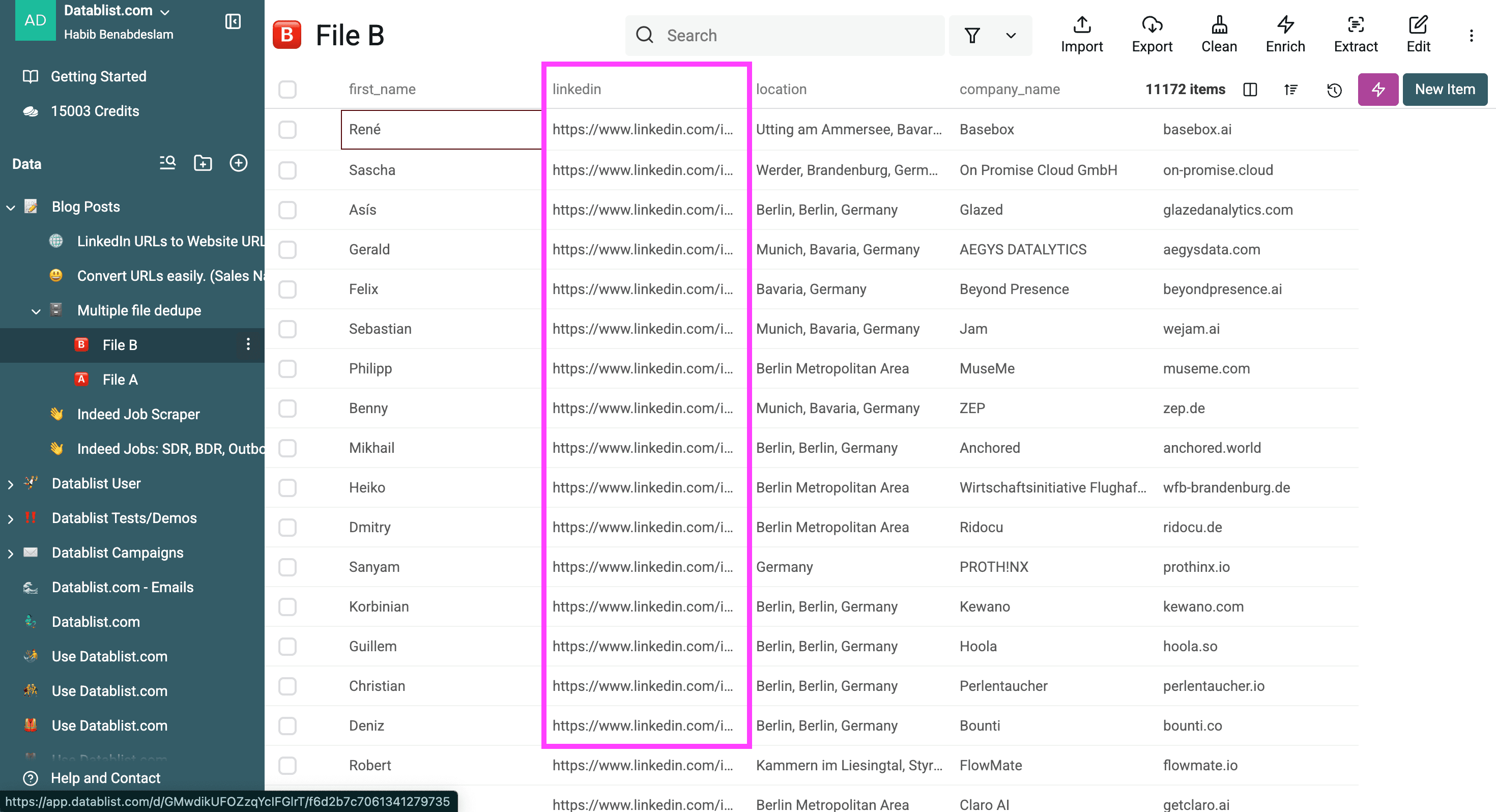This screenshot has width=1496, height=812.
Task: Open Getting Started in sidebar
Action: pos(98,76)
